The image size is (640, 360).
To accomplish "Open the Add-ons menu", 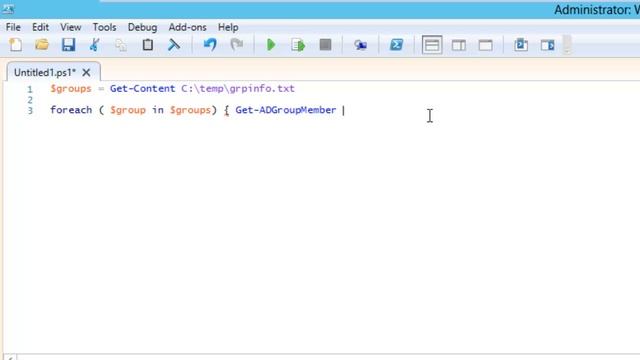I will point(187,27).
